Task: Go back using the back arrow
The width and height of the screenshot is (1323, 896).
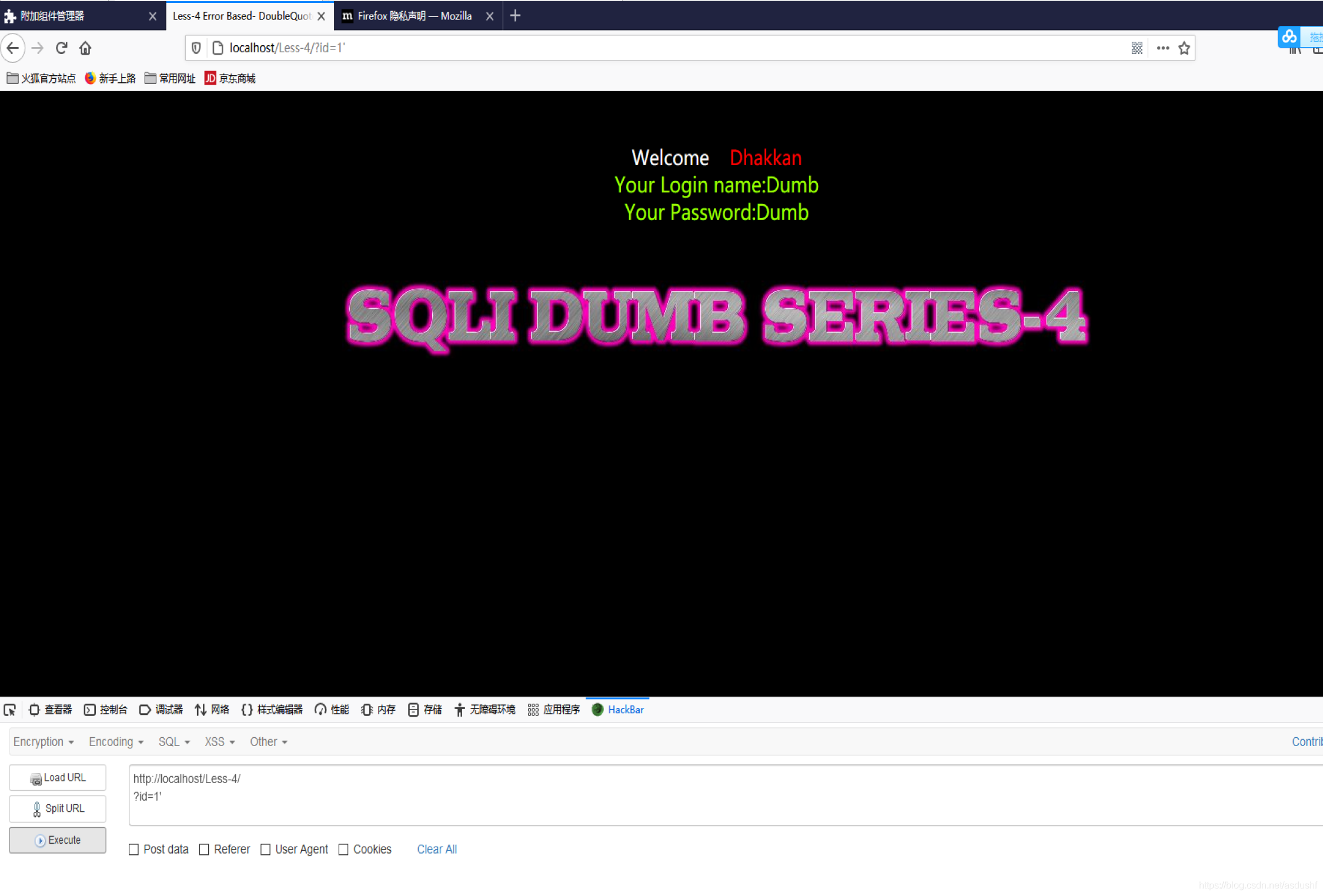Action: tap(13, 48)
